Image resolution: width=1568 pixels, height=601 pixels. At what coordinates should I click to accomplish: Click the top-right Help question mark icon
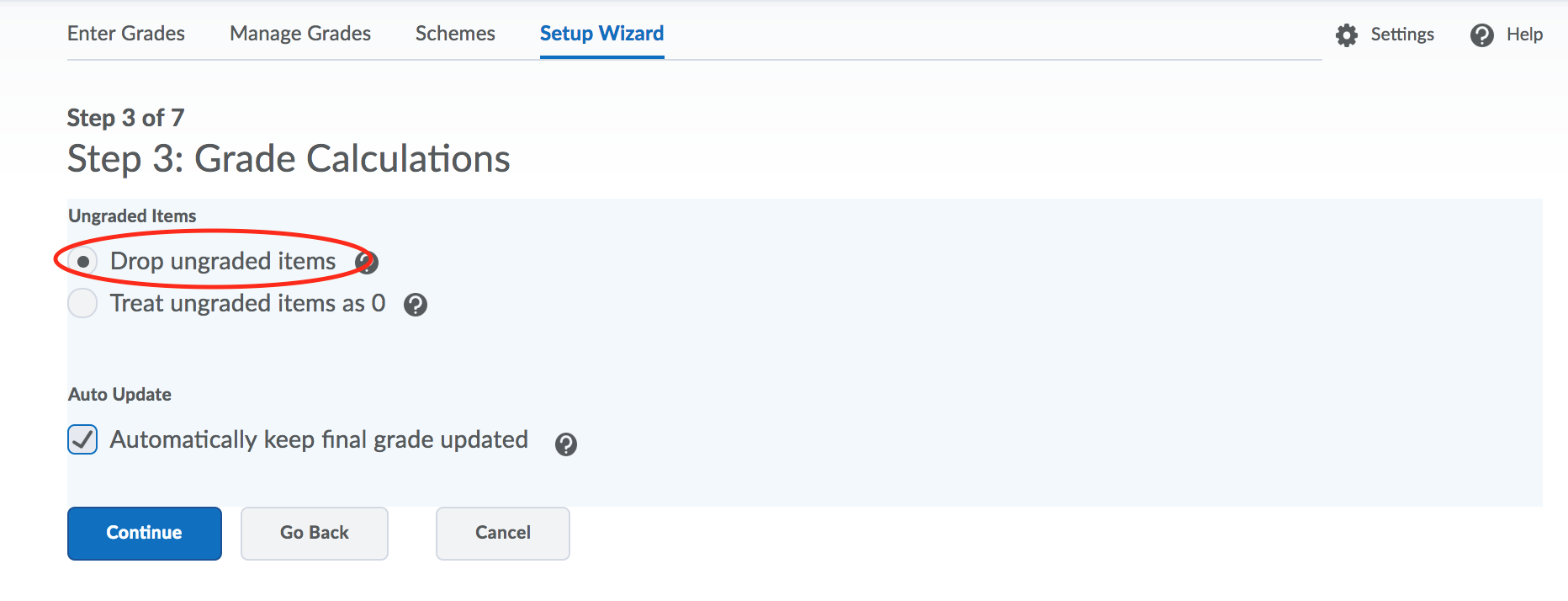coord(1481,35)
